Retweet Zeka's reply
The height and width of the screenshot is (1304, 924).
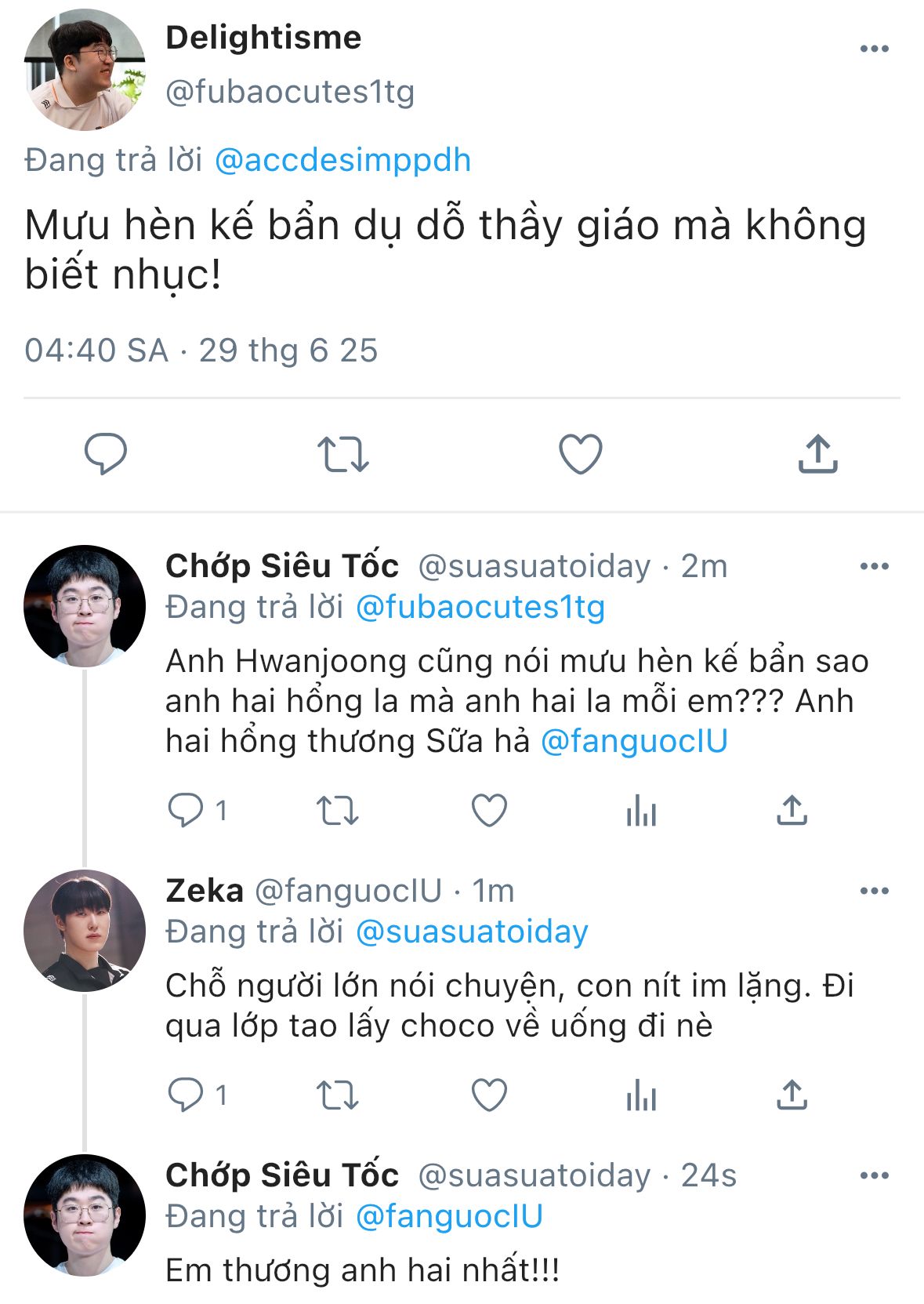337,1095
